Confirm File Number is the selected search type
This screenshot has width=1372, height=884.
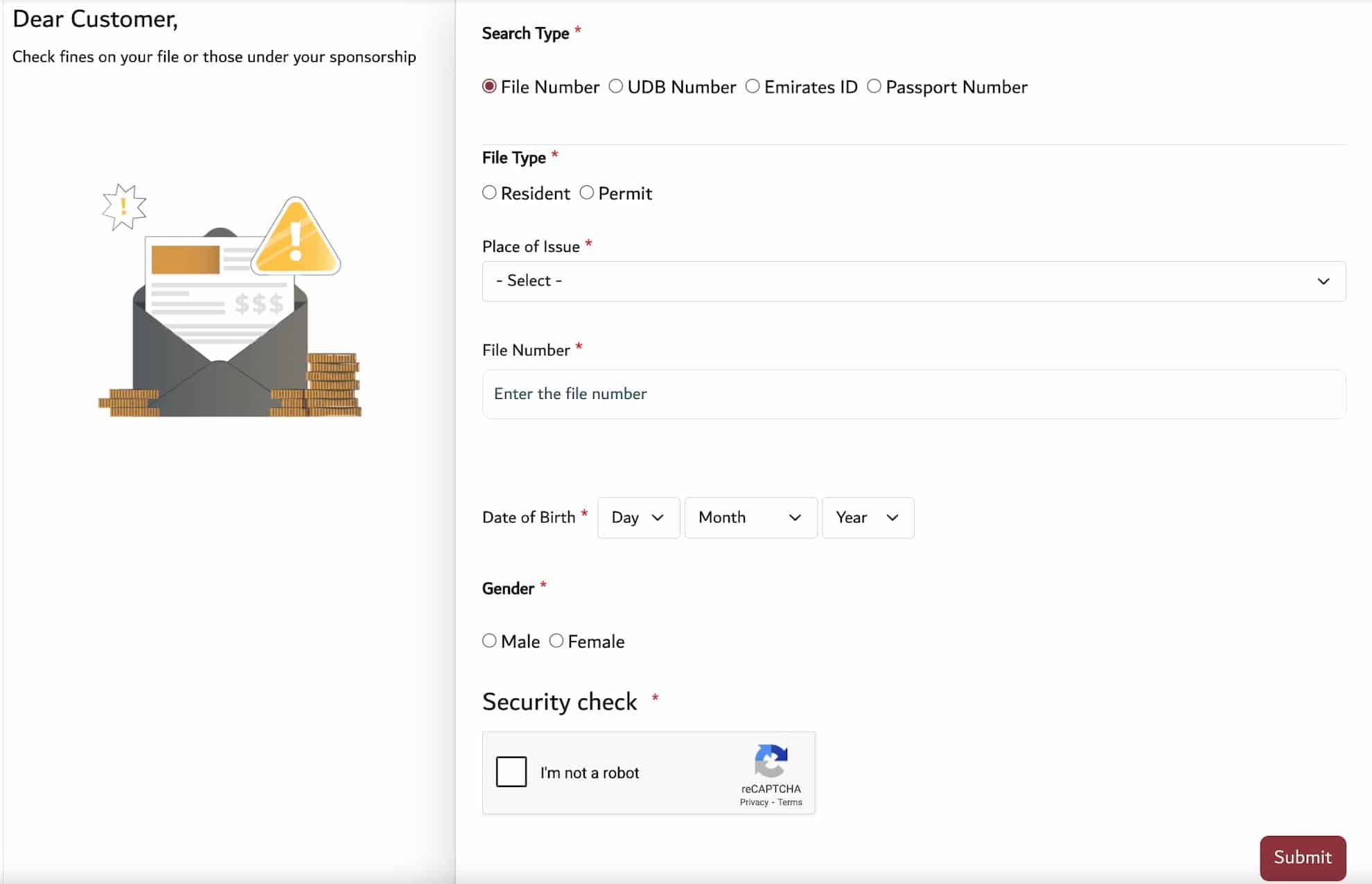(489, 86)
